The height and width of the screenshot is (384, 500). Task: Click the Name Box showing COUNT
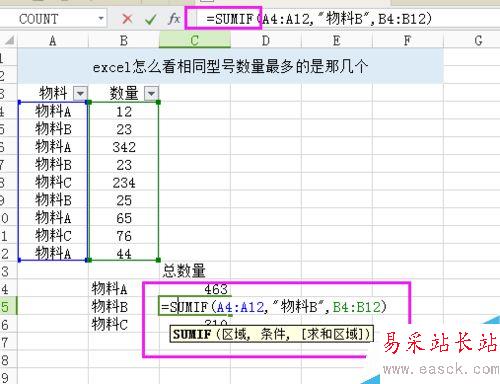point(53,19)
